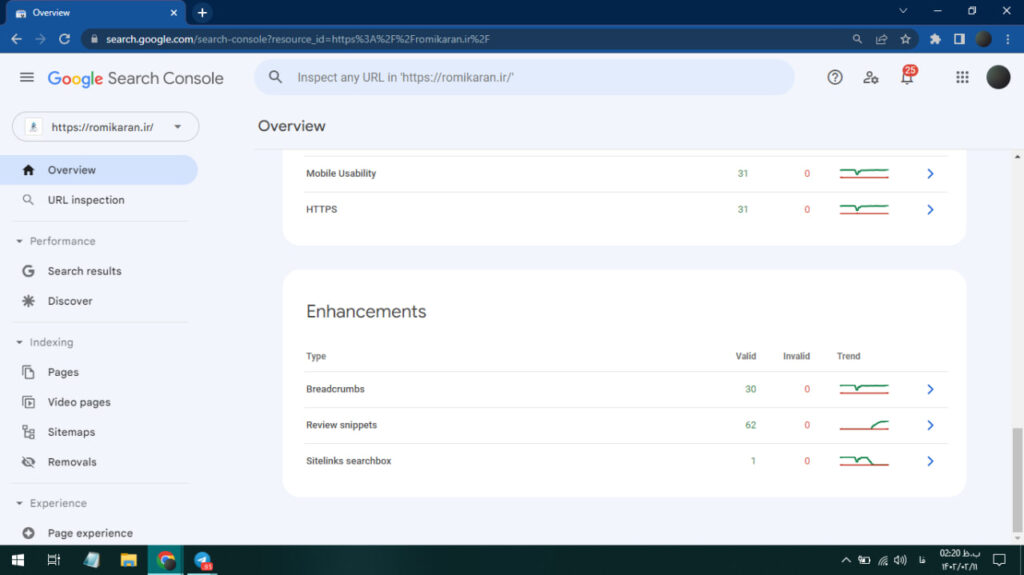Click the Breadcrumbs trend chart
Image resolution: width=1024 pixels, height=575 pixels.
[x=864, y=389]
